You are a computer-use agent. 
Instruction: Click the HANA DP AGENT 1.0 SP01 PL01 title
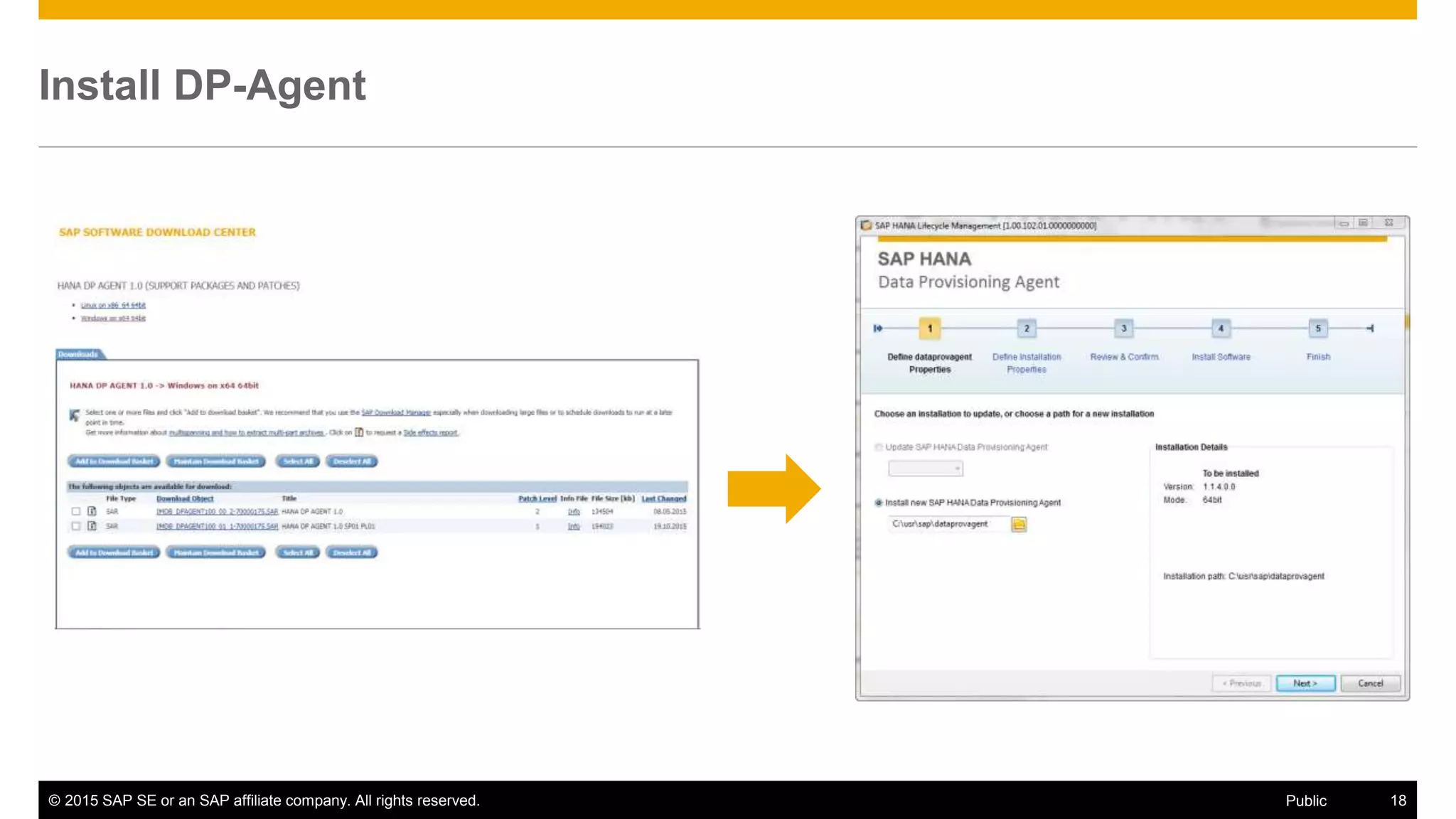(x=328, y=526)
